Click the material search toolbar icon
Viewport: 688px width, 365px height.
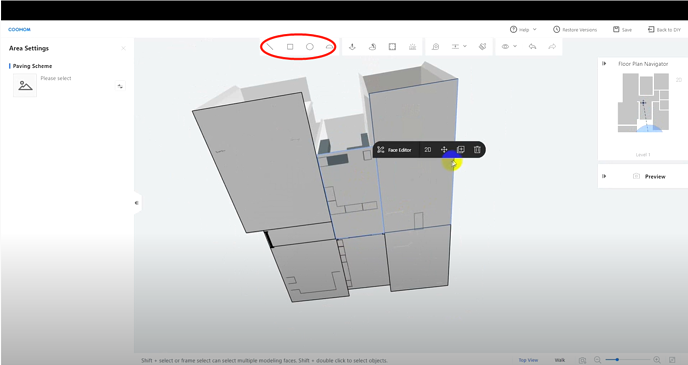coord(435,47)
